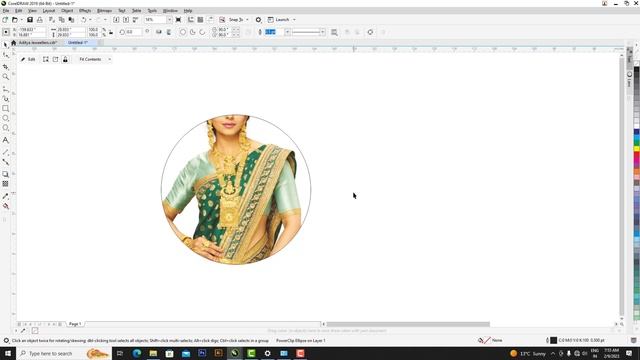This screenshot has width=640, height=360.
Task: Open the Launch dropdown
Action: (x=294, y=20)
